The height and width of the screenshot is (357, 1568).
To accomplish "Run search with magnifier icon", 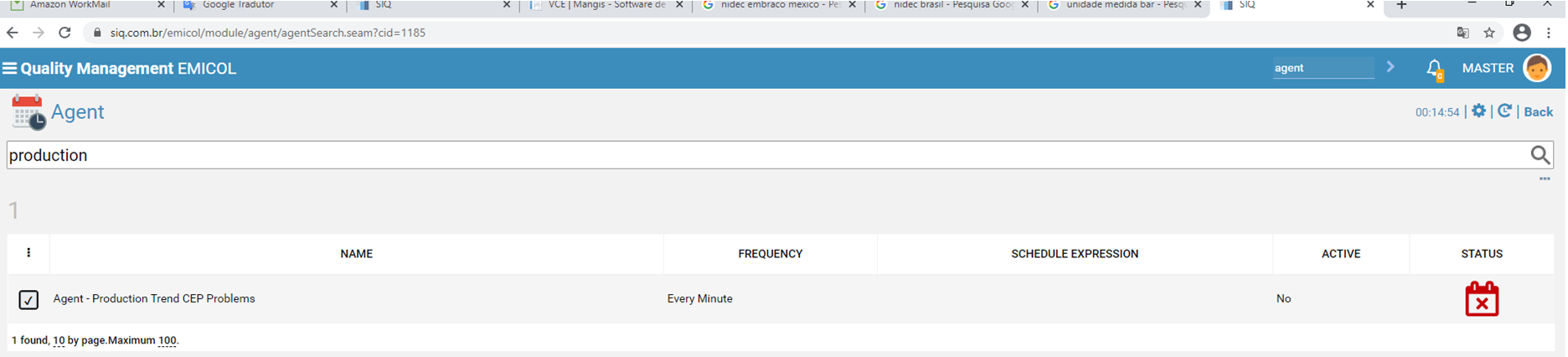I will tap(1540, 155).
